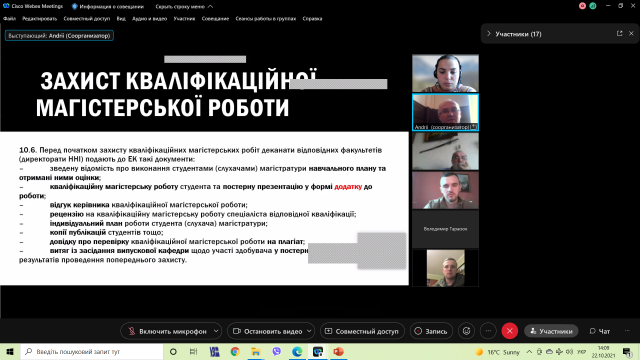This screenshot has width=640, height=360.
Task: Click the Совместный доступ button in toolbar
Action: point(362,331)
